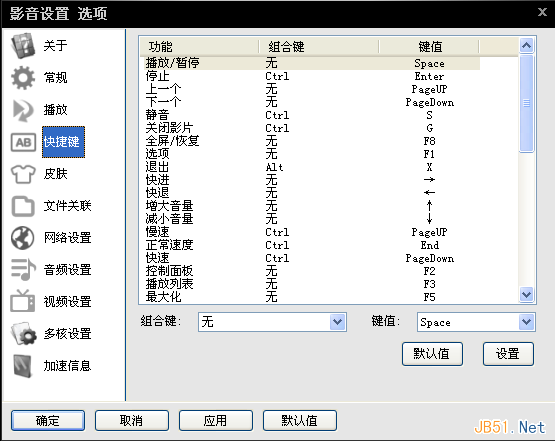Click the 视频设置 TV icon

point(23,301)
